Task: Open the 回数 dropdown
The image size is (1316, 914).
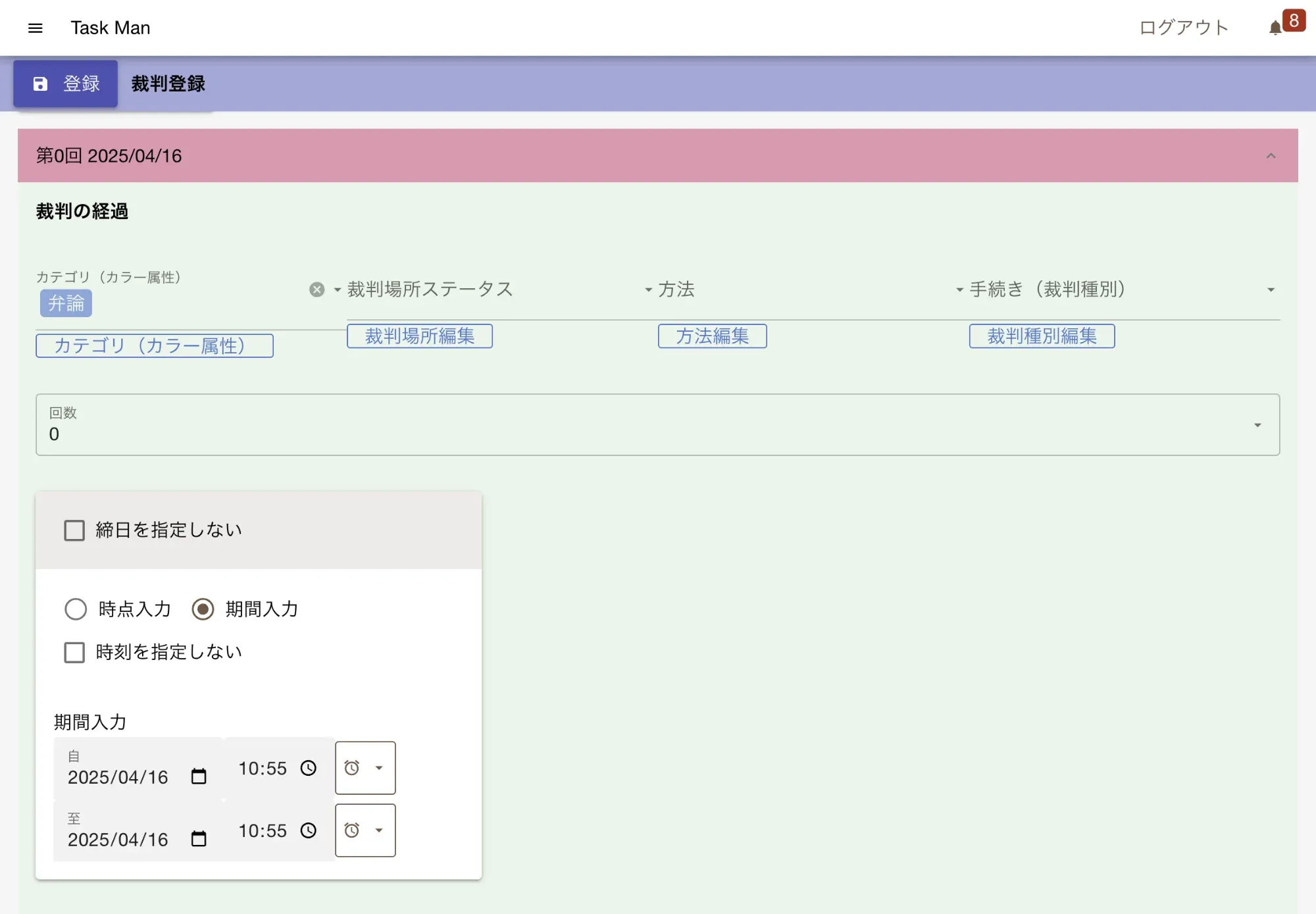Action: tap(1257, 425)
